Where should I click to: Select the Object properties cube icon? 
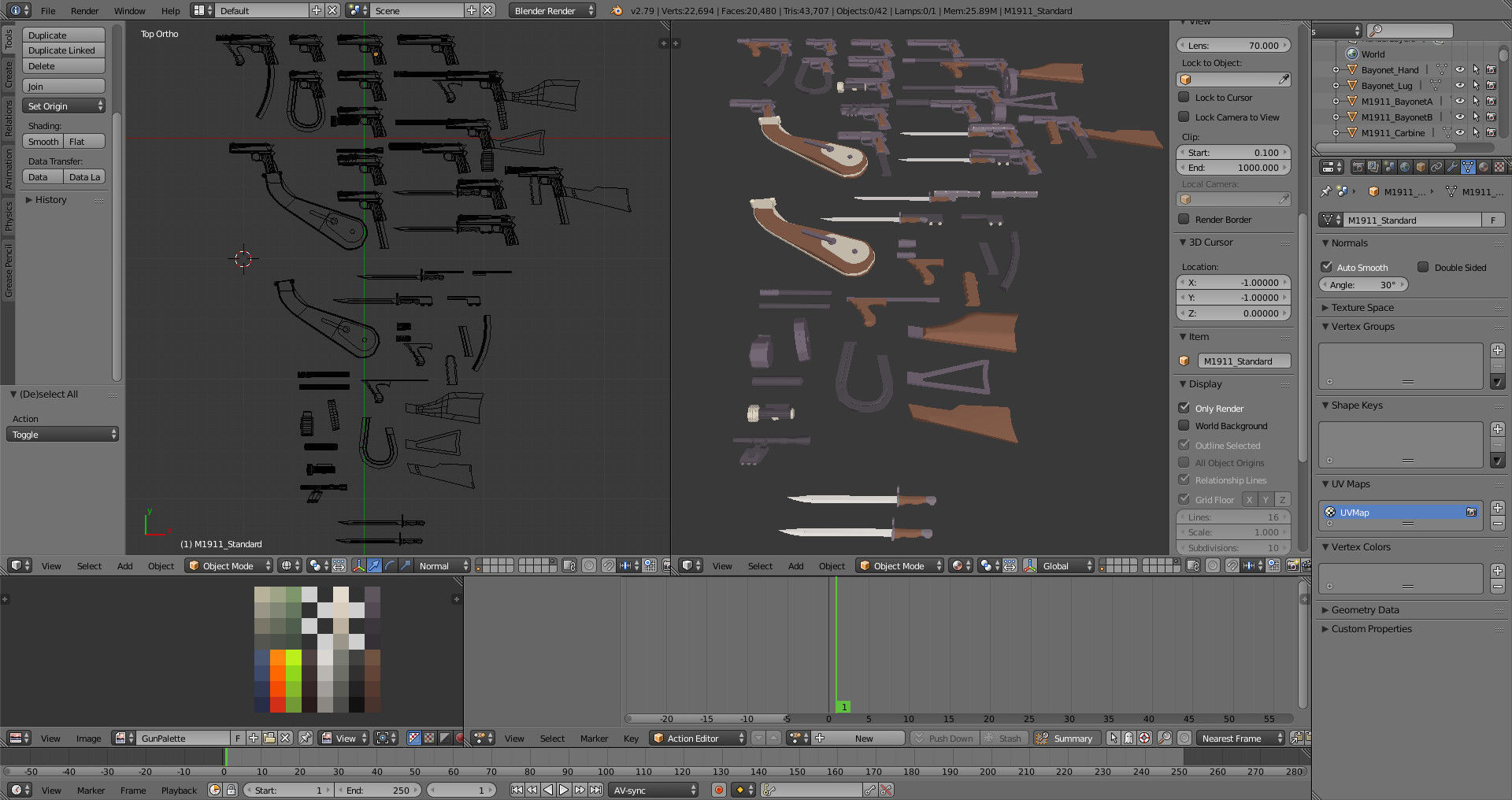tap(1421, 166)
